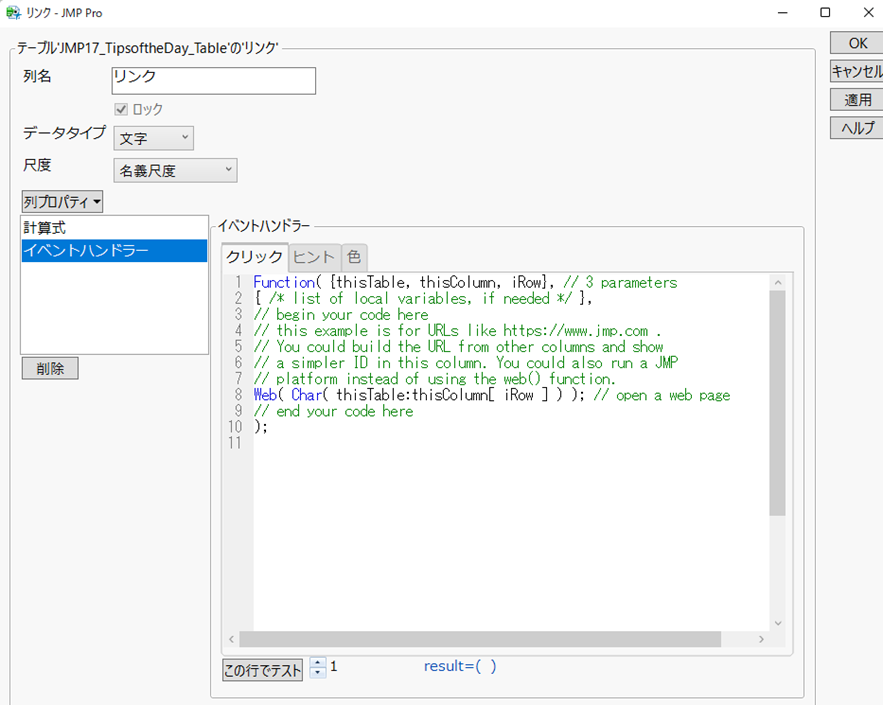Decrease the test row number with down arrow
Viewport: 883px width, 705px height.
pyautogui.click(x=318, y=673)
